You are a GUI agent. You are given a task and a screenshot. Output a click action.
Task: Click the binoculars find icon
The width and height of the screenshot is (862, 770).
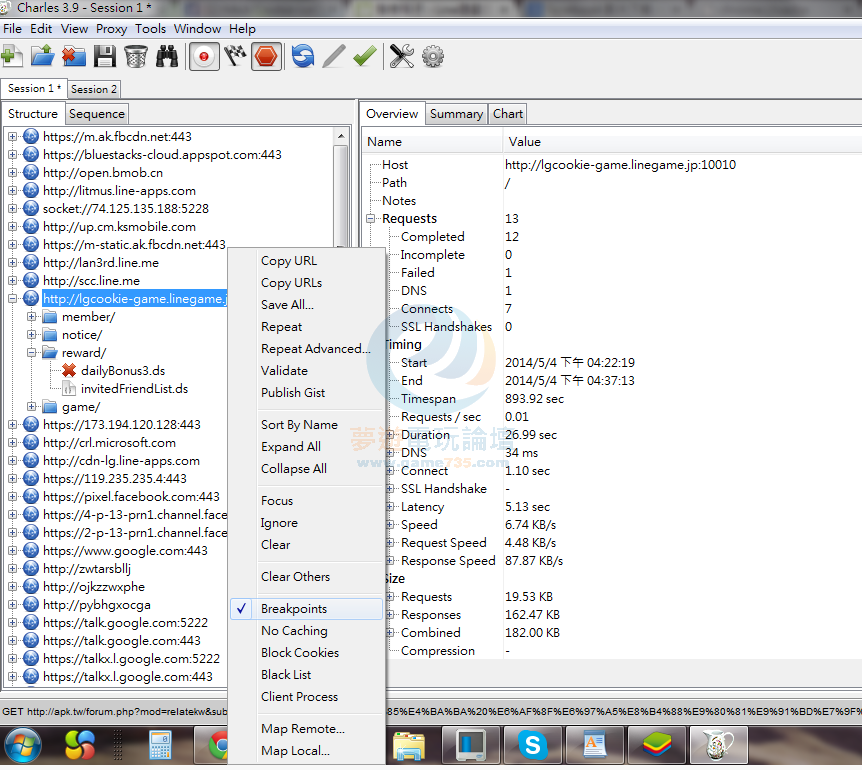click(169, 57)
